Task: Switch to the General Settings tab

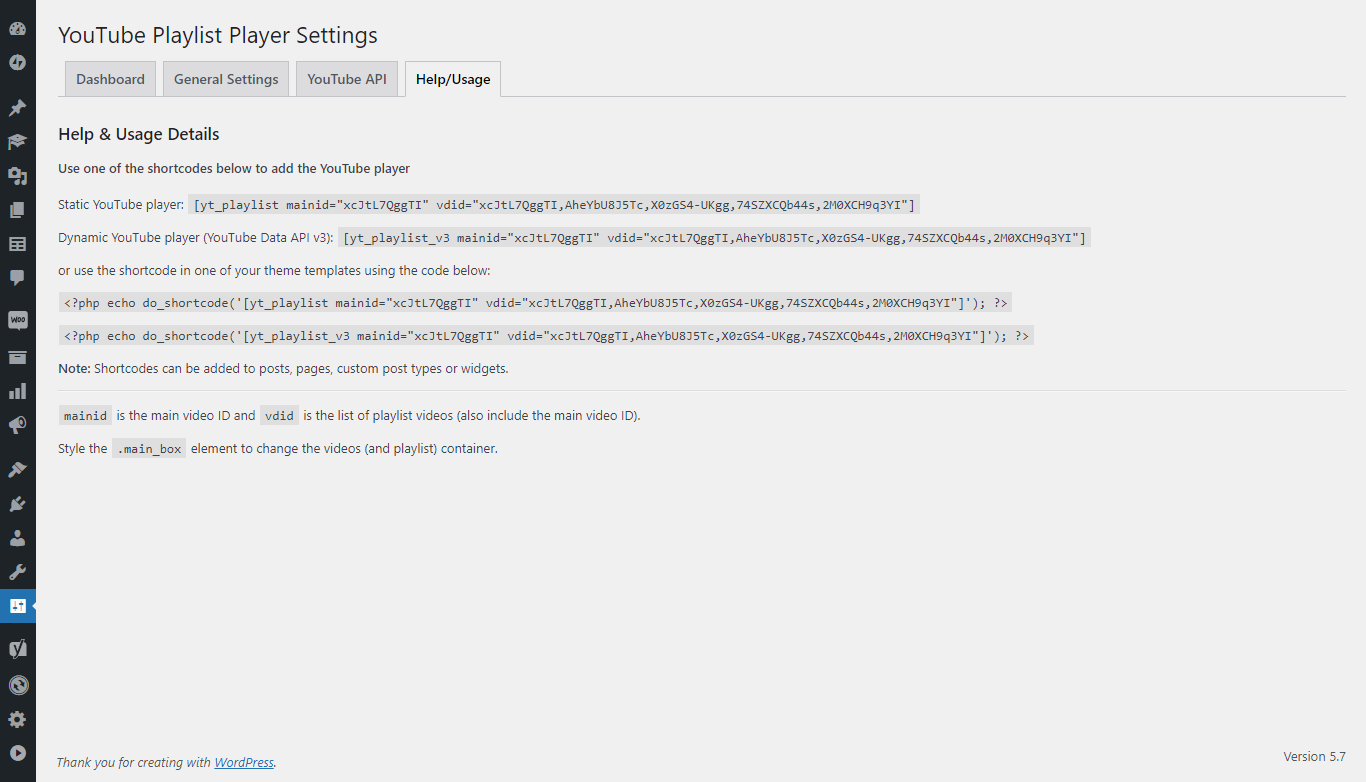Action: [226, 79]
